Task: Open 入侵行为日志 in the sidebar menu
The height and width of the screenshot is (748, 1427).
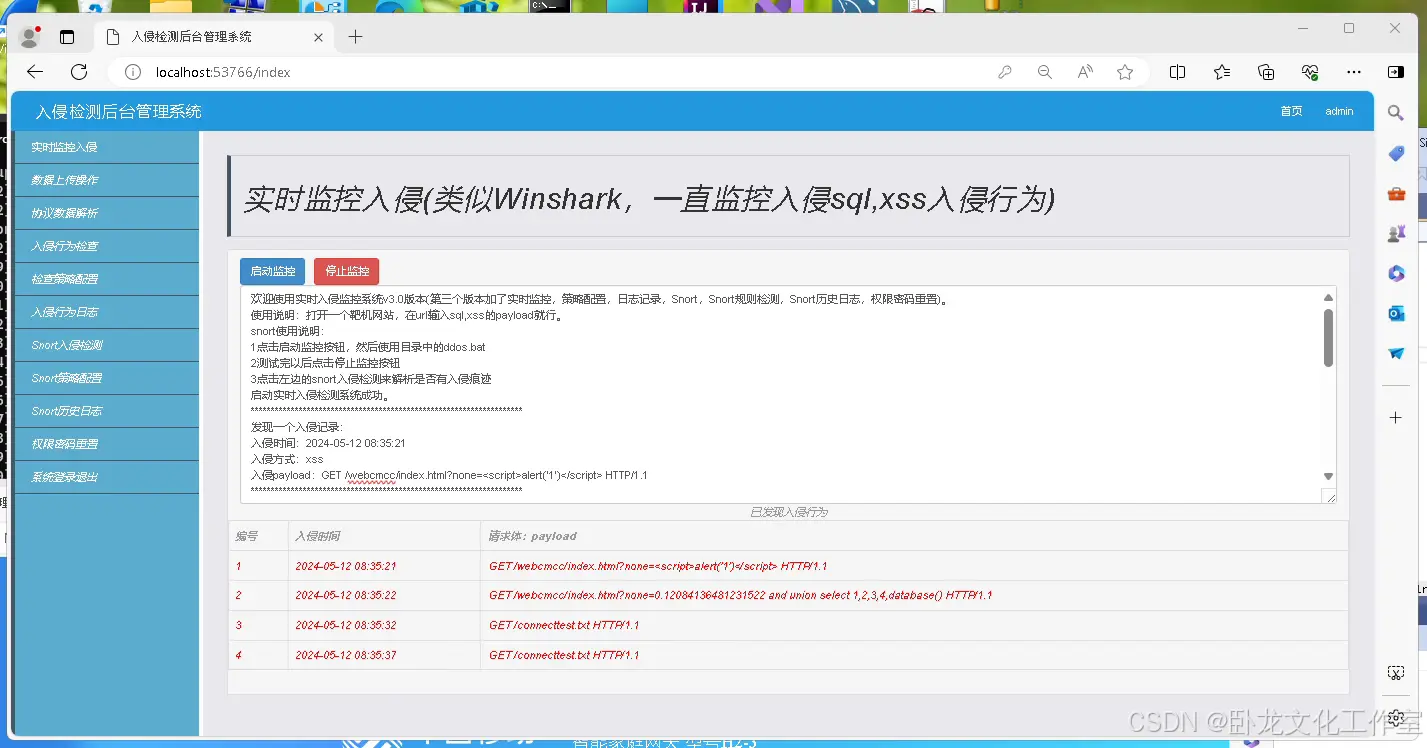Action: click(x=106, y=312)
